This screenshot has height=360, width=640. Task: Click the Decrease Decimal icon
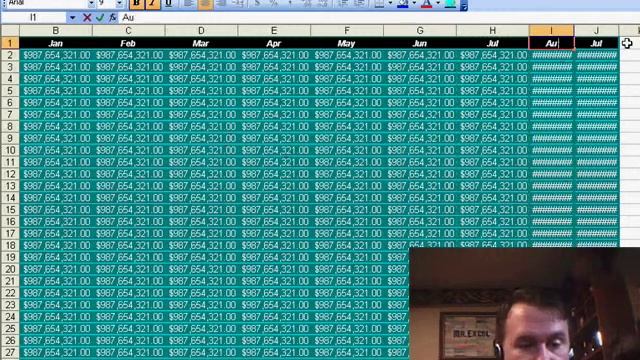(323, 3)
